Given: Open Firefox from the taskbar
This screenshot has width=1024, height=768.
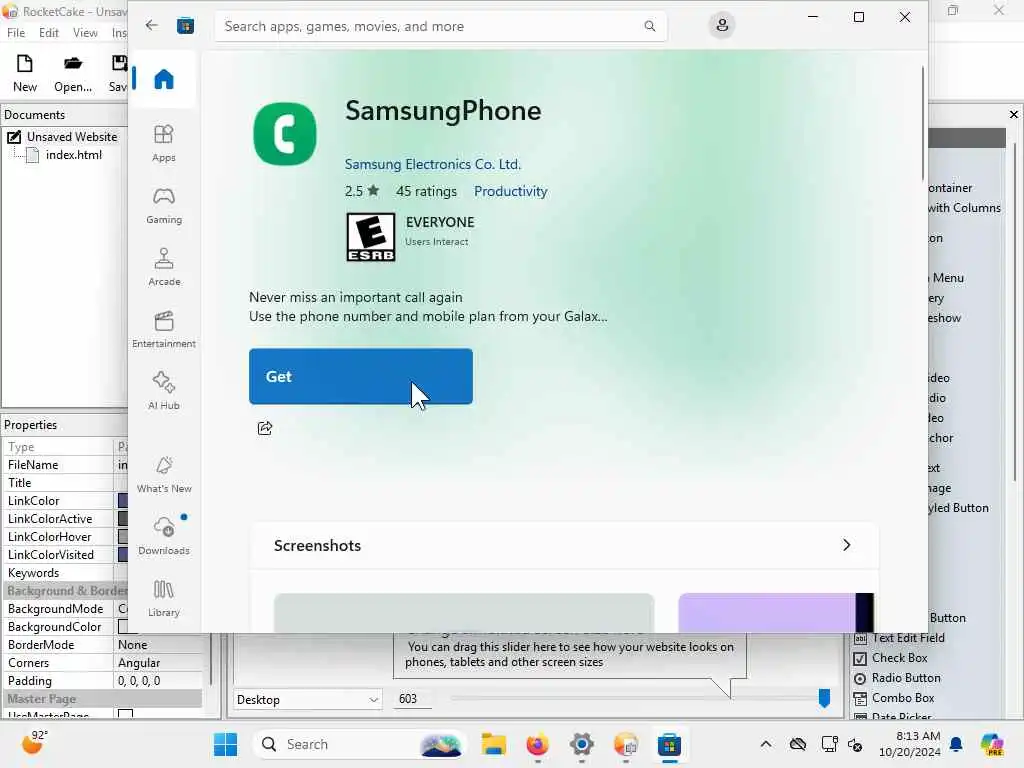Looking at the screenshot, I should [x=537, y=744].
